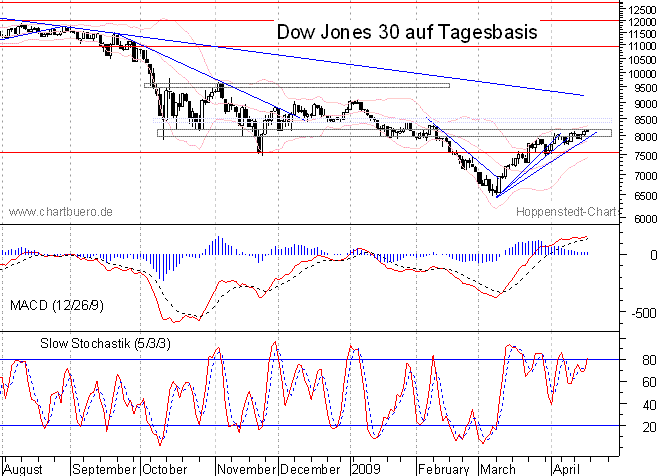Click the 6500 price axis label
The height and width of the screenshot is (476, 660).
tap(645, 196)
